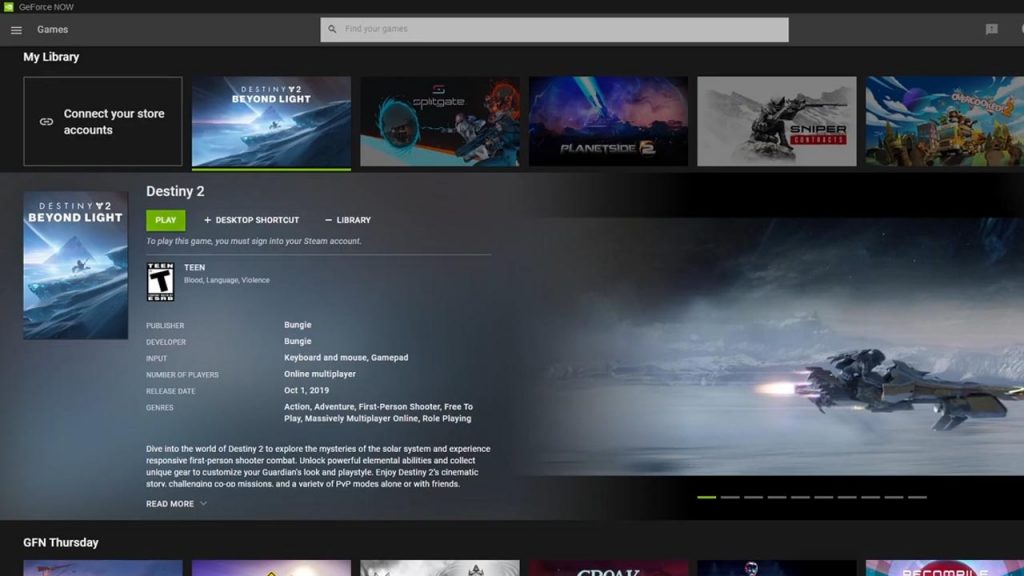Go to the first screenshot carousel indicator
The height and width of the screenshot is (576, 1024).
[x=707, y=497]
